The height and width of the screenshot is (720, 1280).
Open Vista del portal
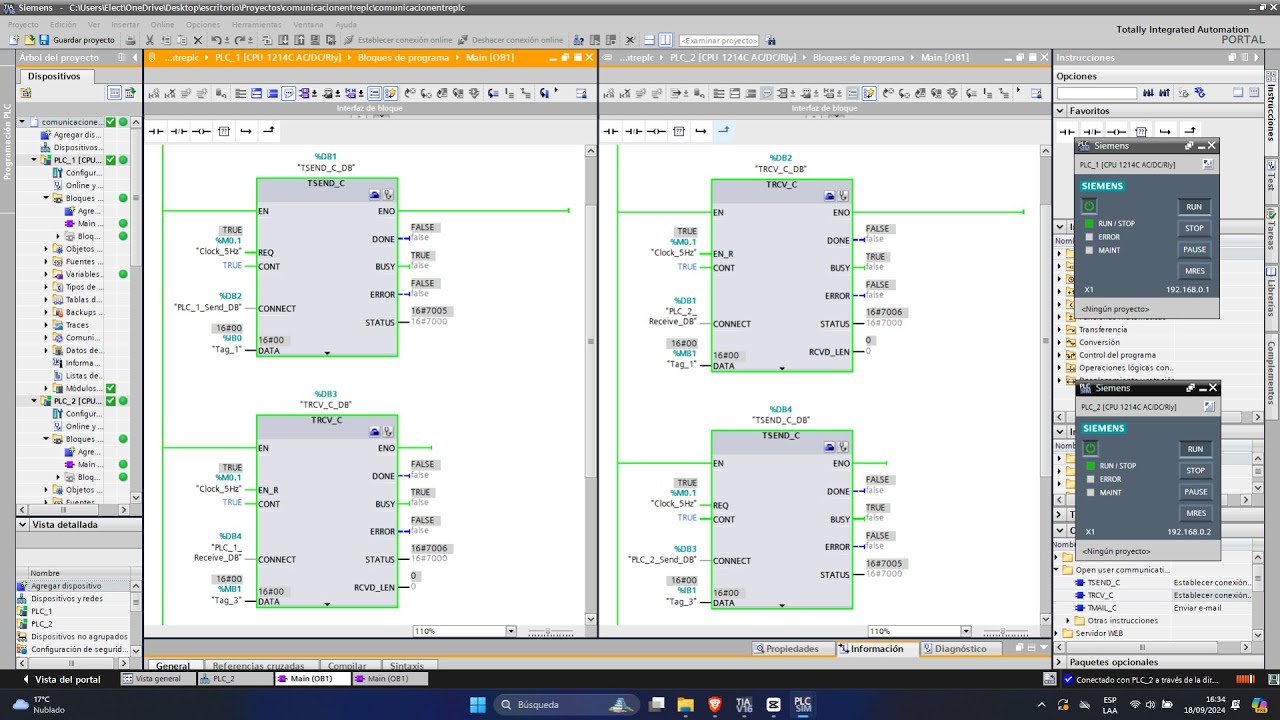coord(60,679)
